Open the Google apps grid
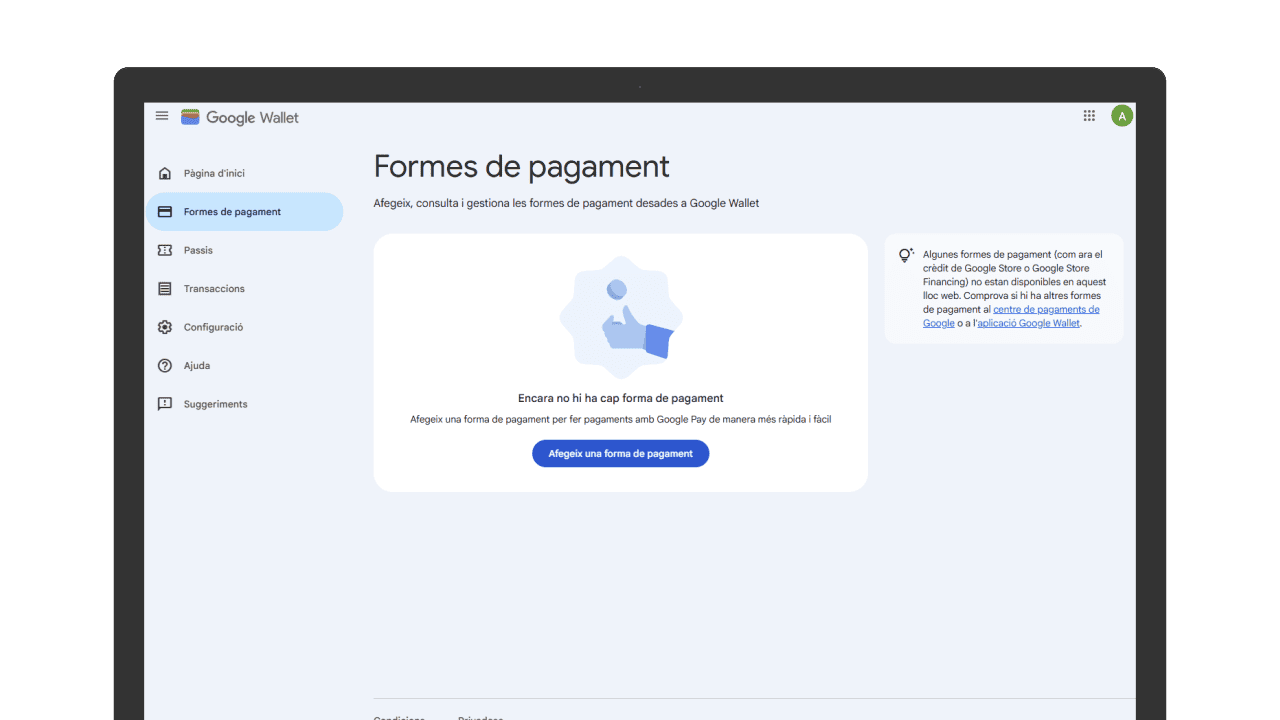The image size is (1280, 720). [1089, 116]
